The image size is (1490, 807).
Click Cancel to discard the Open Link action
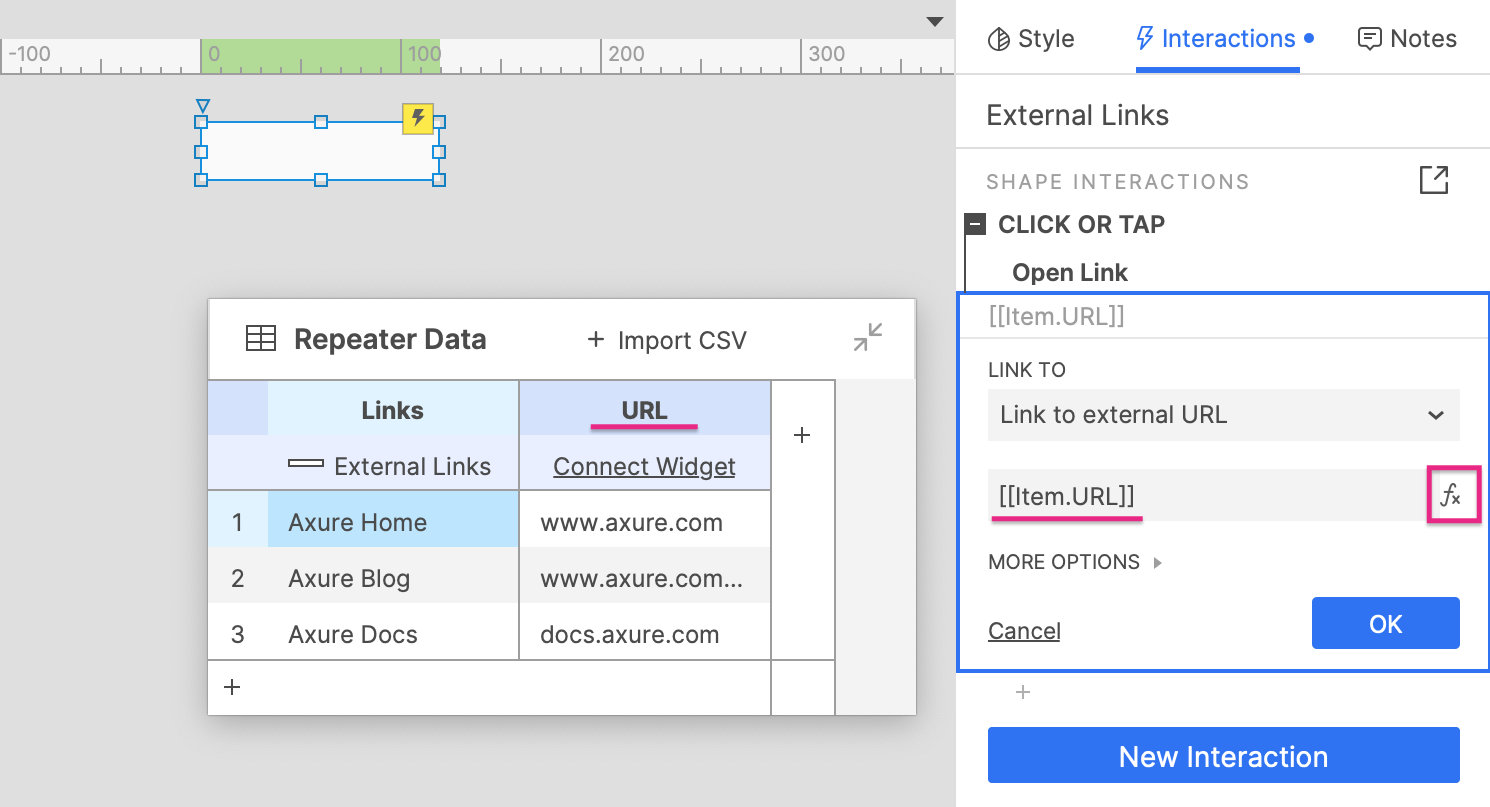coord(1023,631)
